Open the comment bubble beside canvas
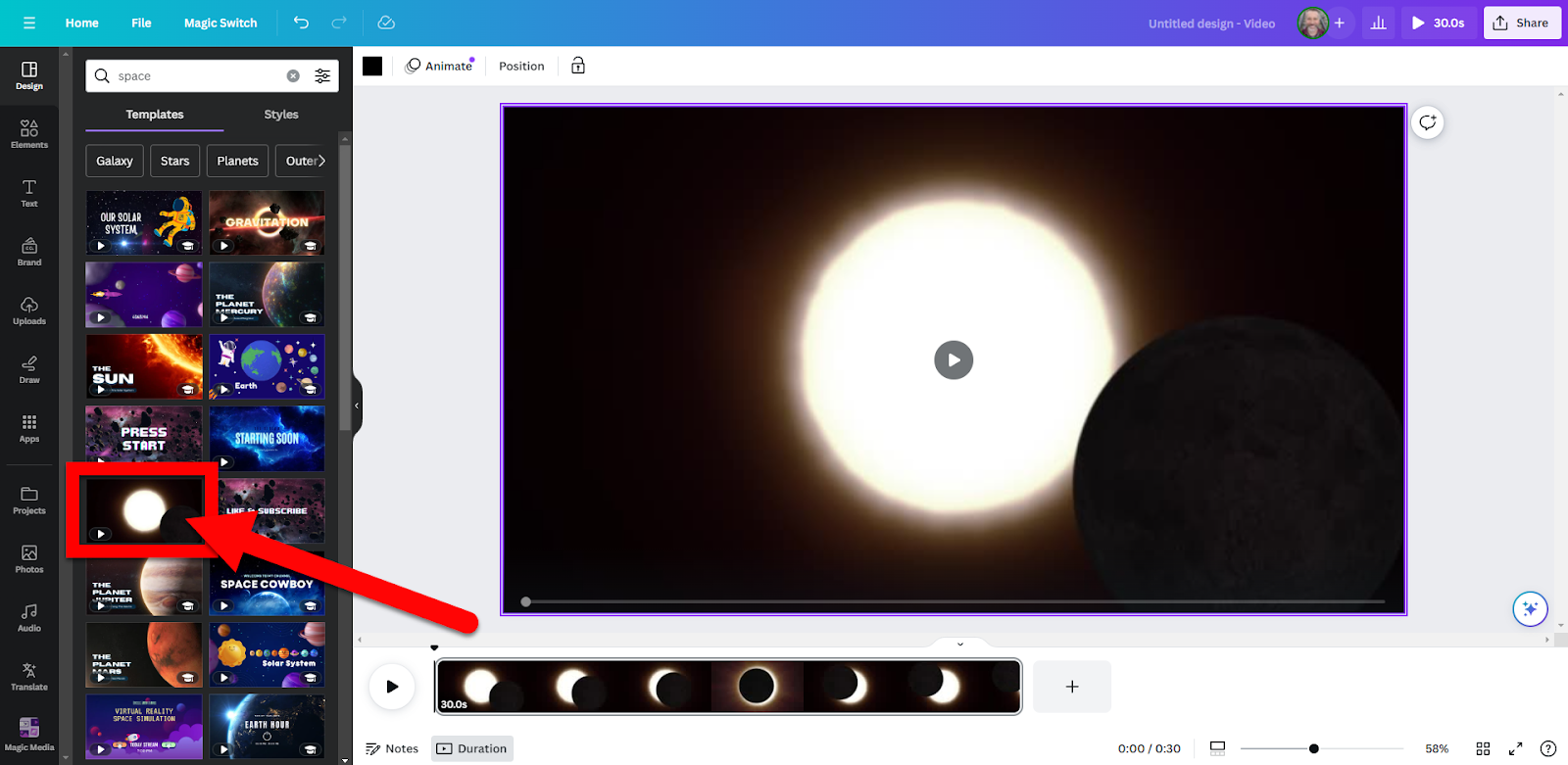 (1427, 122)
